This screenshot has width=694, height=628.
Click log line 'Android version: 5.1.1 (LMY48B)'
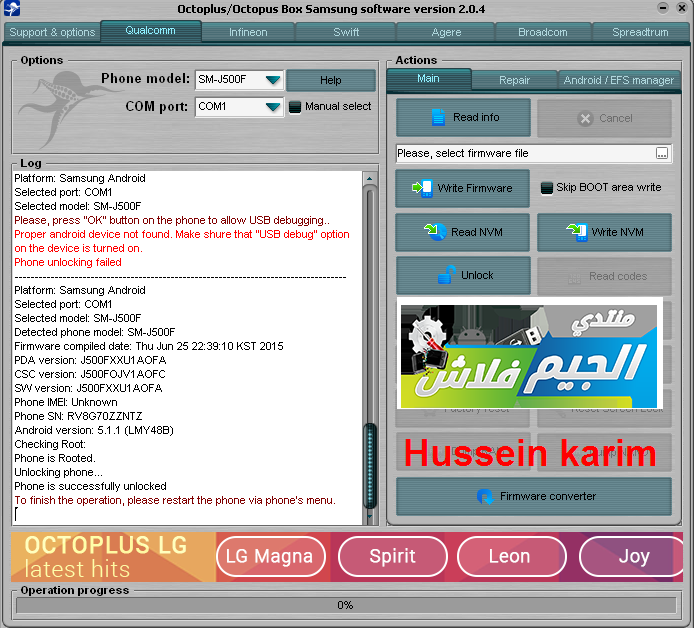click(94, 431)
